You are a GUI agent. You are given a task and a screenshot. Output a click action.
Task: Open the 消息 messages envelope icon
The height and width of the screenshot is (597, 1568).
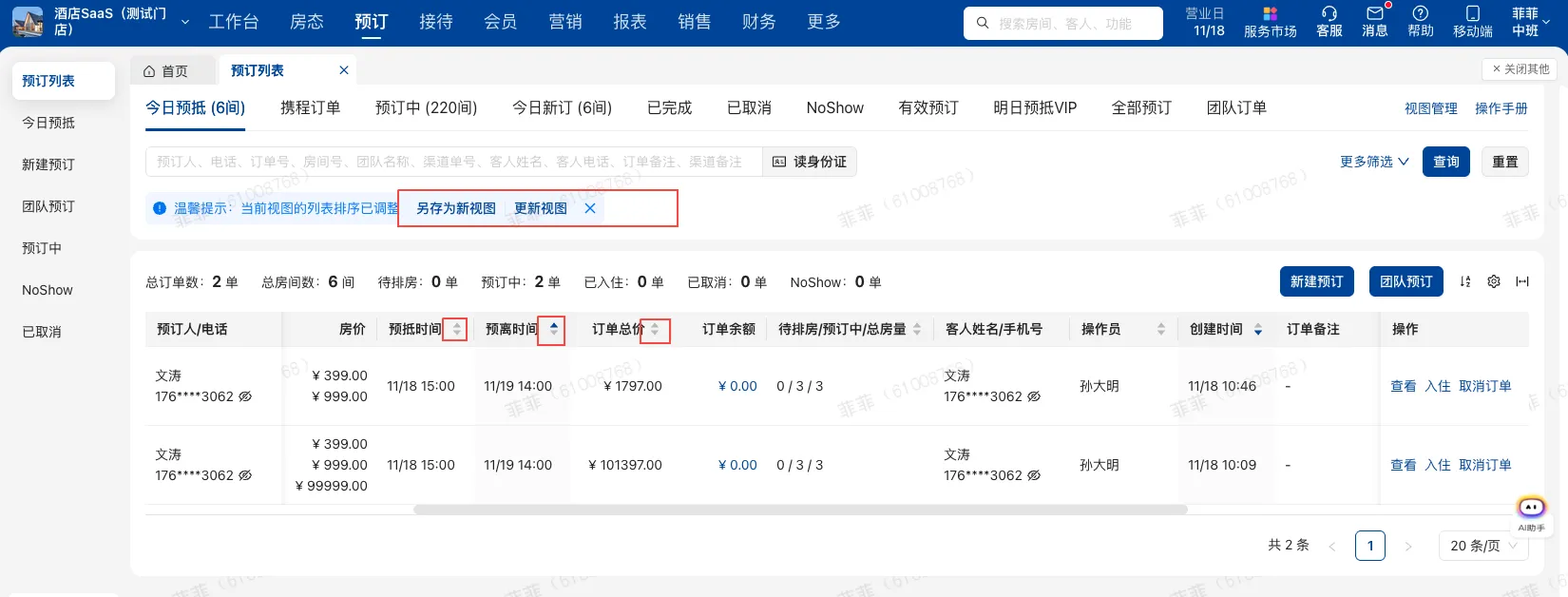[1375, 22]
